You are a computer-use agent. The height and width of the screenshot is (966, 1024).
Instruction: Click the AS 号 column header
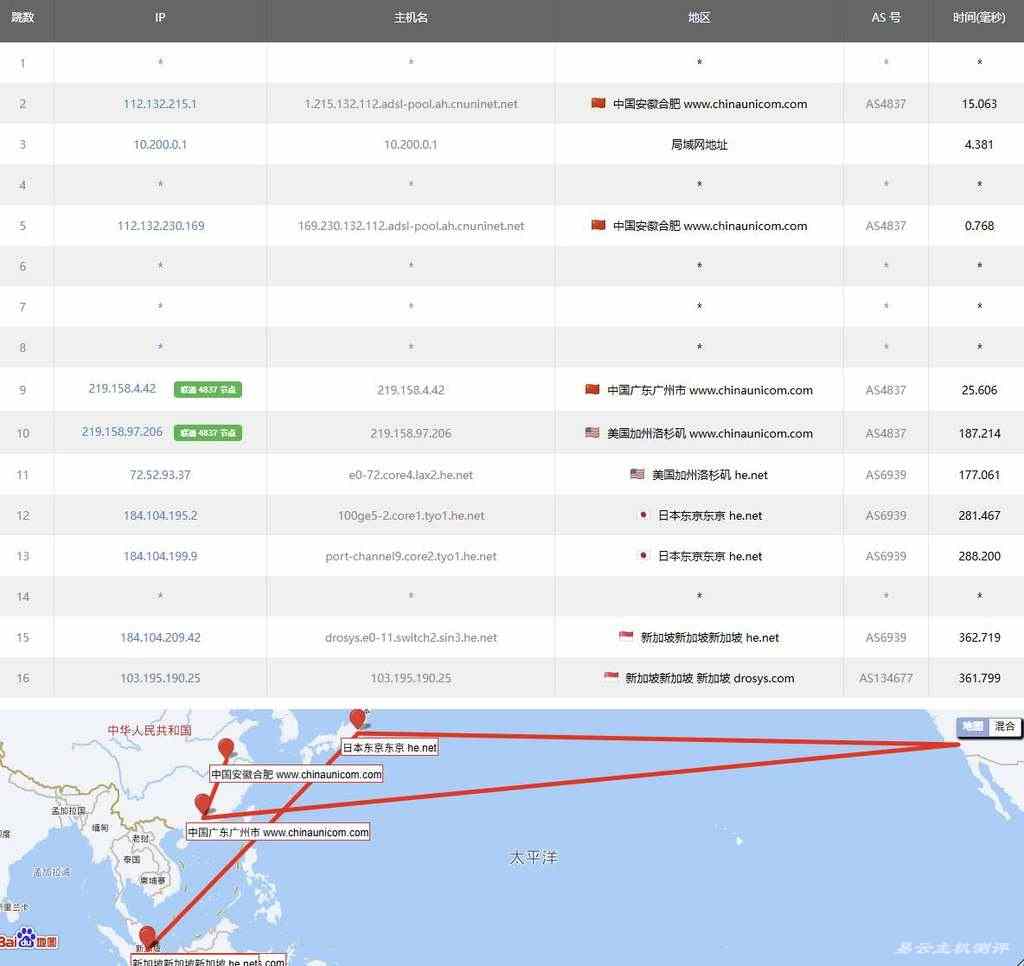click(x=886, y=18)
